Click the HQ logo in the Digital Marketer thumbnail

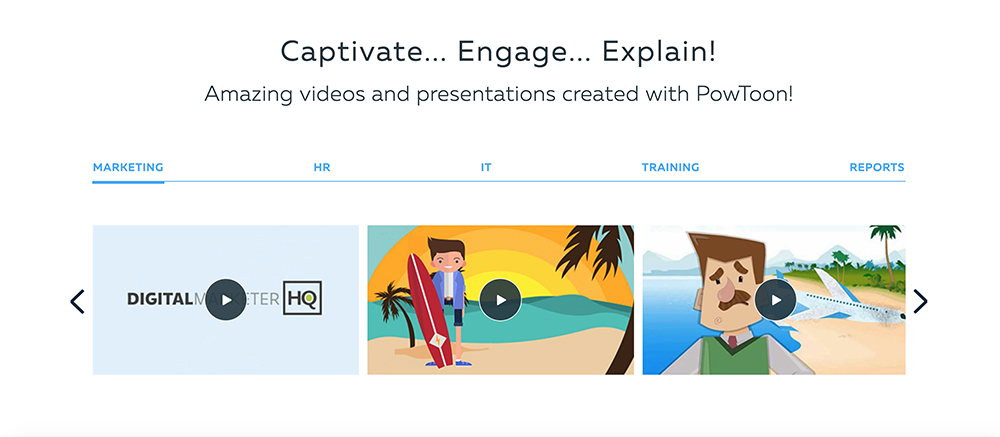[x=302, y=298]
